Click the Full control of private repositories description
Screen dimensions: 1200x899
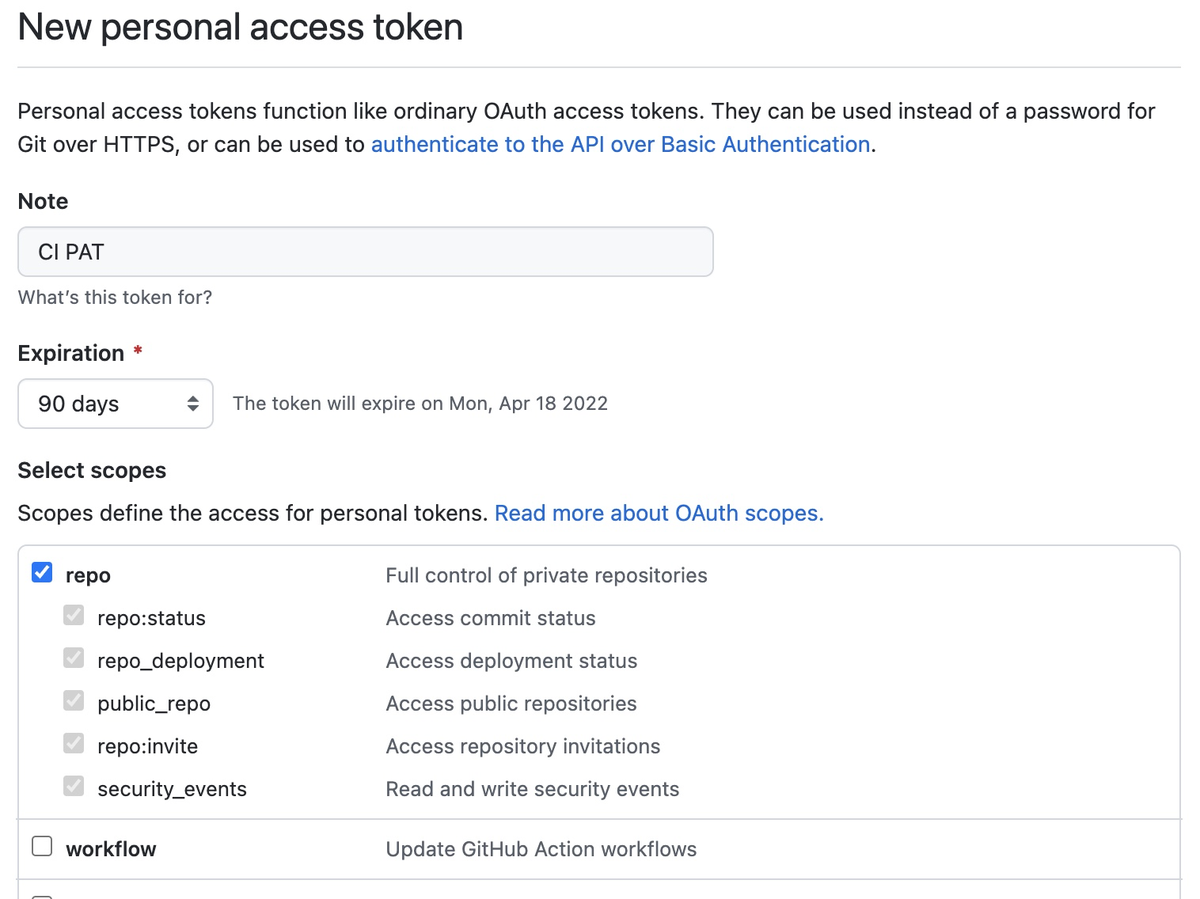(546, 576)
